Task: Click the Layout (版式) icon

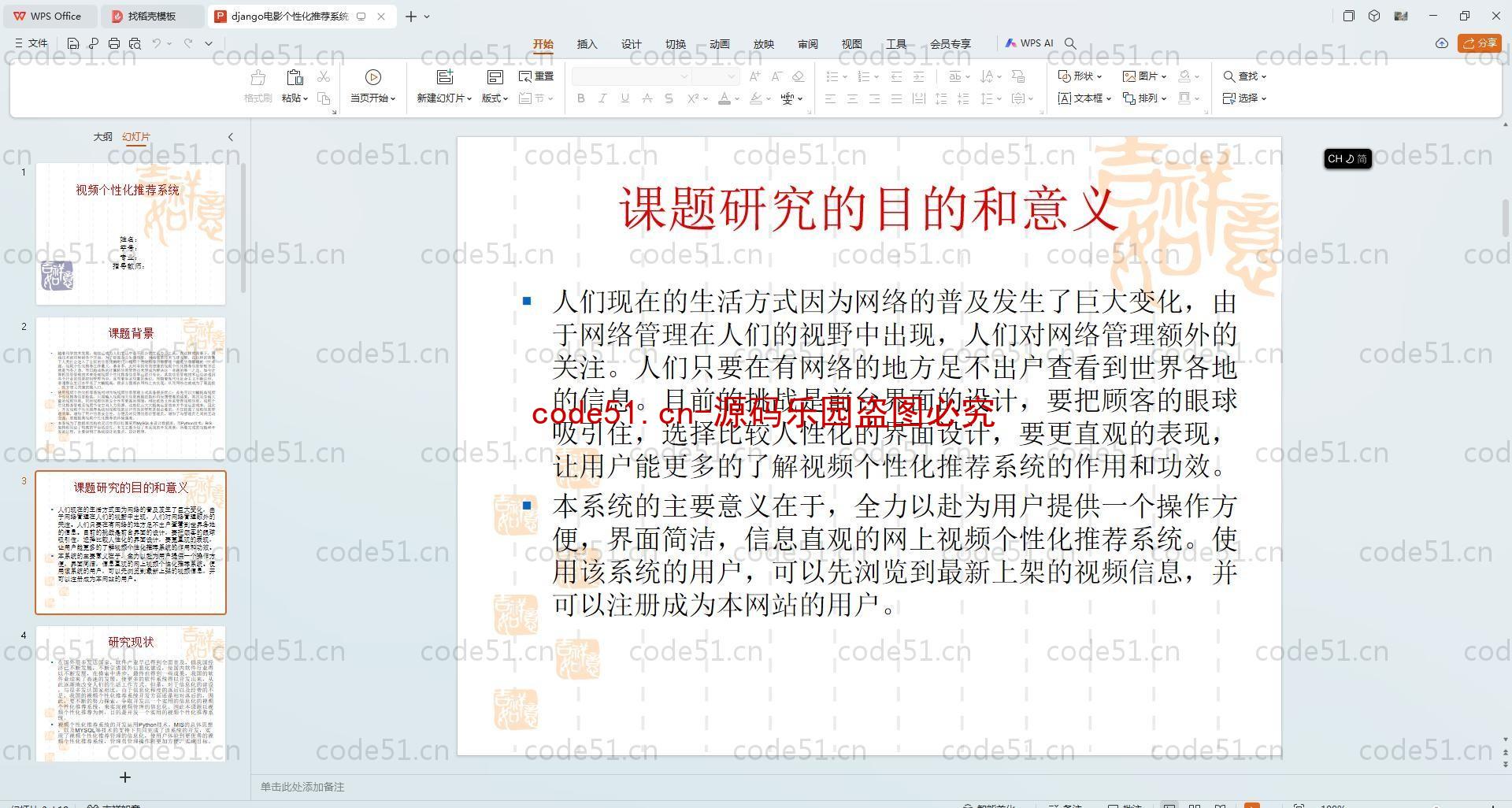Action: click(x=495, y=77)
